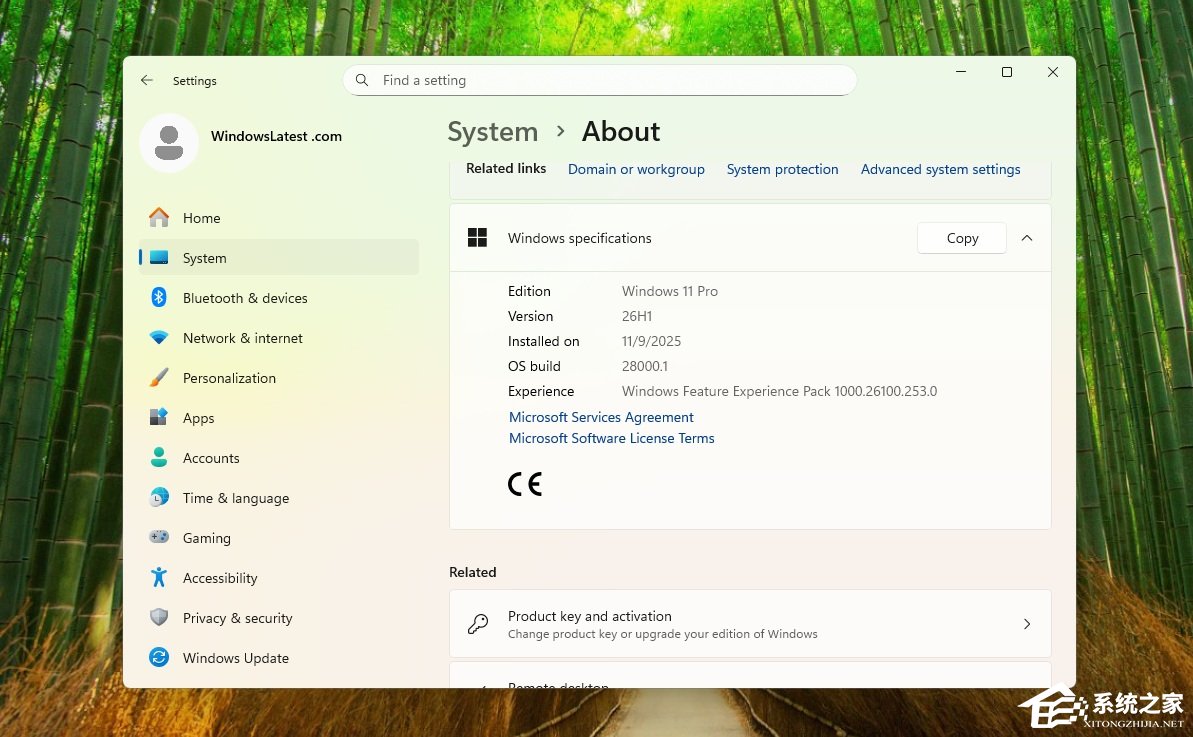This screenshot has width=1193, height=737.
Task: Click the Windows Update sync icon
Action: click(x=159, y=657)
